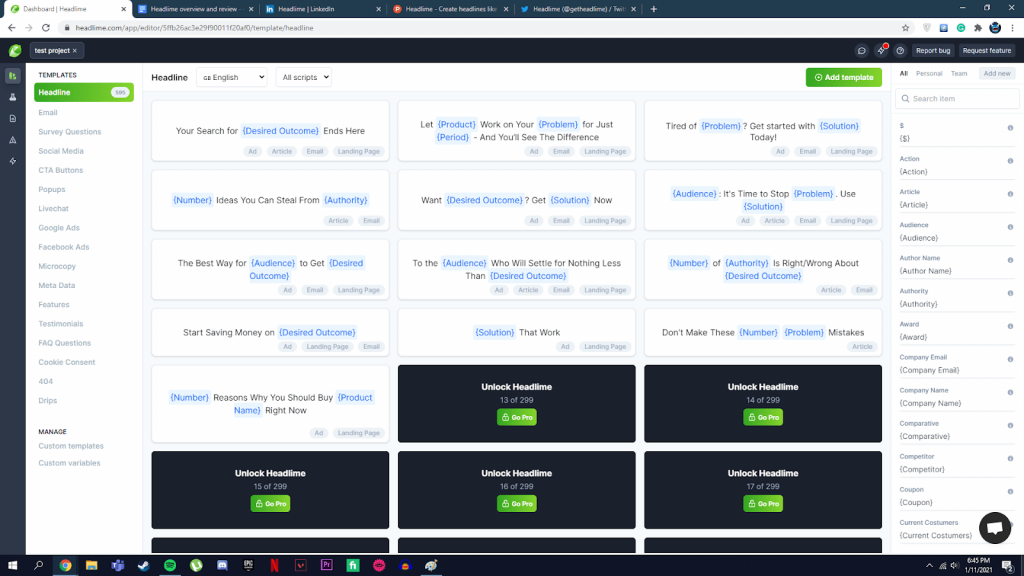Click the Report bug button
This screenshot has height=576, width=1024.
coord(933,51)
